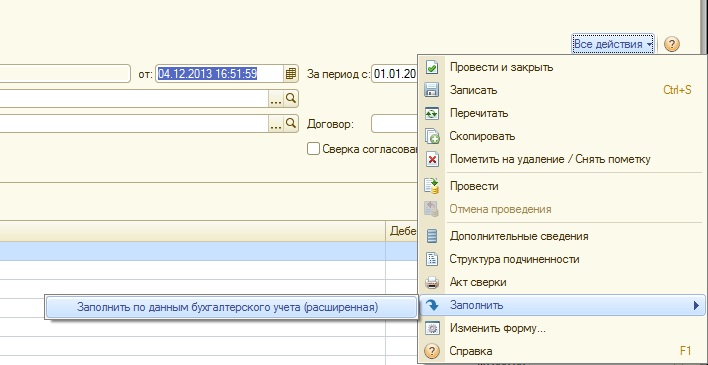708x365 pixels.
Task: Select Пометить на удаление / Снять пометку
Action: [562, 159]
